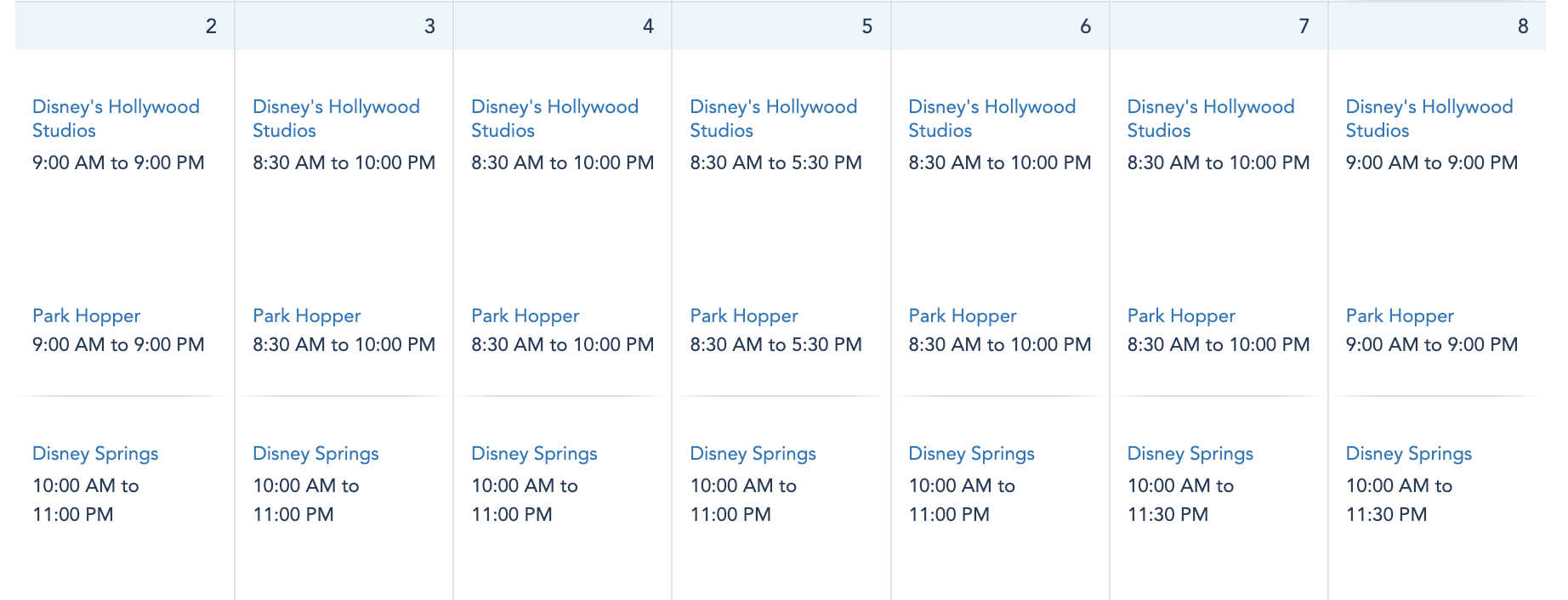The width and height of the screenshot is (1568, 600).
Task: Open Disney Springs link for day 6
Action: point(971,454)
